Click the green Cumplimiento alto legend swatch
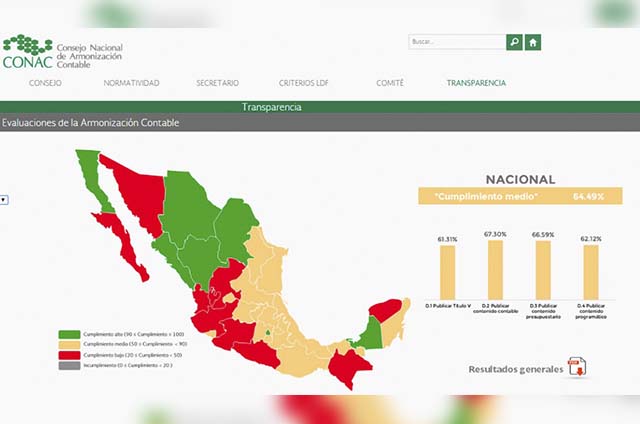The height and width of the screenshot is (424, 640). point(69,335)
